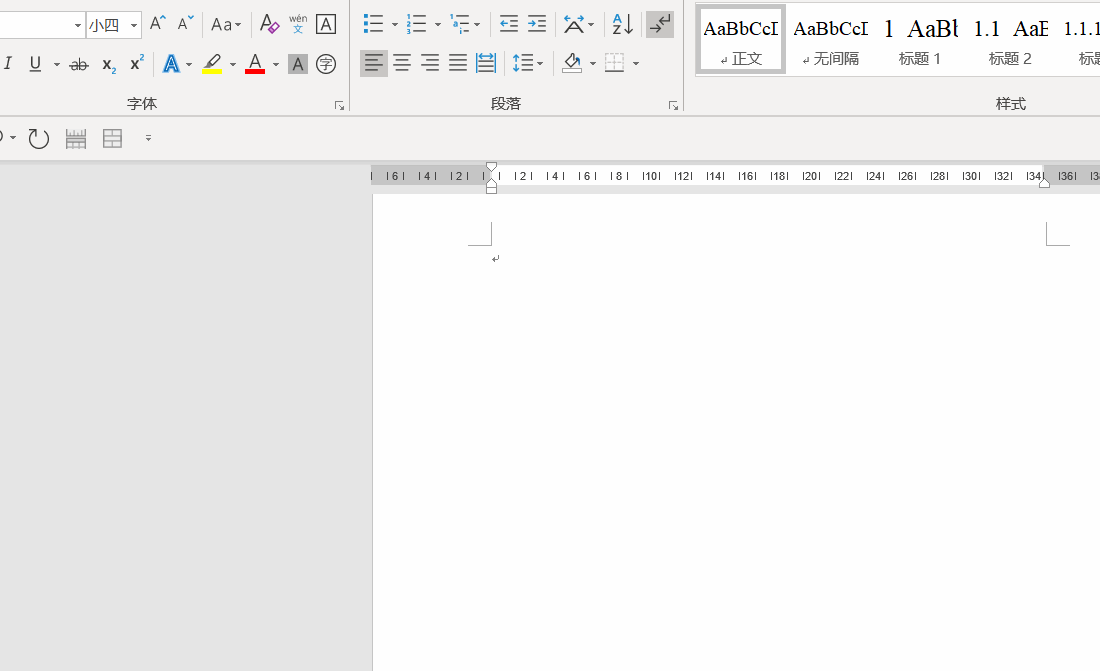Apply the 标题 2 style

(x=1010, y=39)
